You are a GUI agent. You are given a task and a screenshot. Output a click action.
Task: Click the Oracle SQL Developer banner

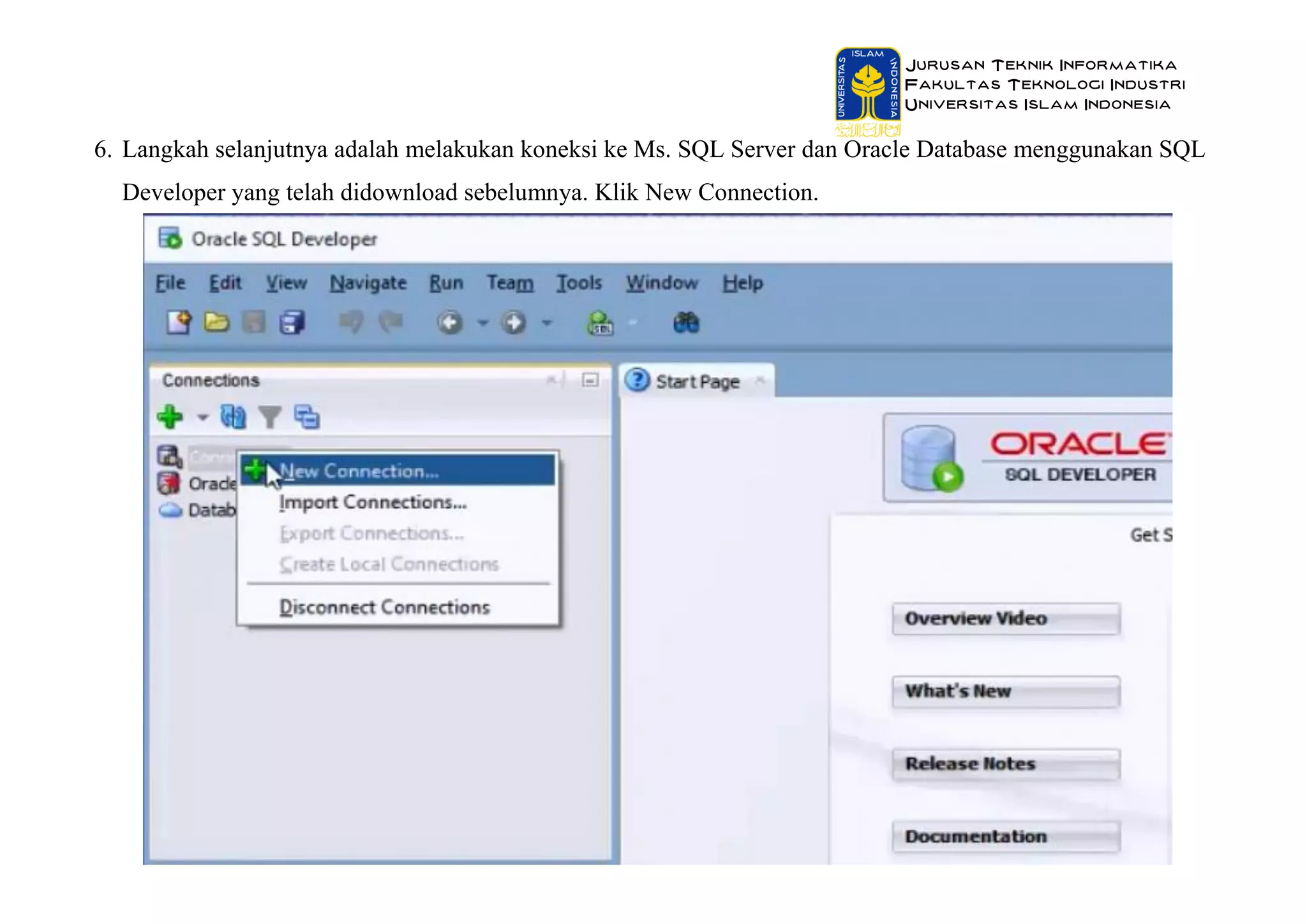pos(1027,458)
